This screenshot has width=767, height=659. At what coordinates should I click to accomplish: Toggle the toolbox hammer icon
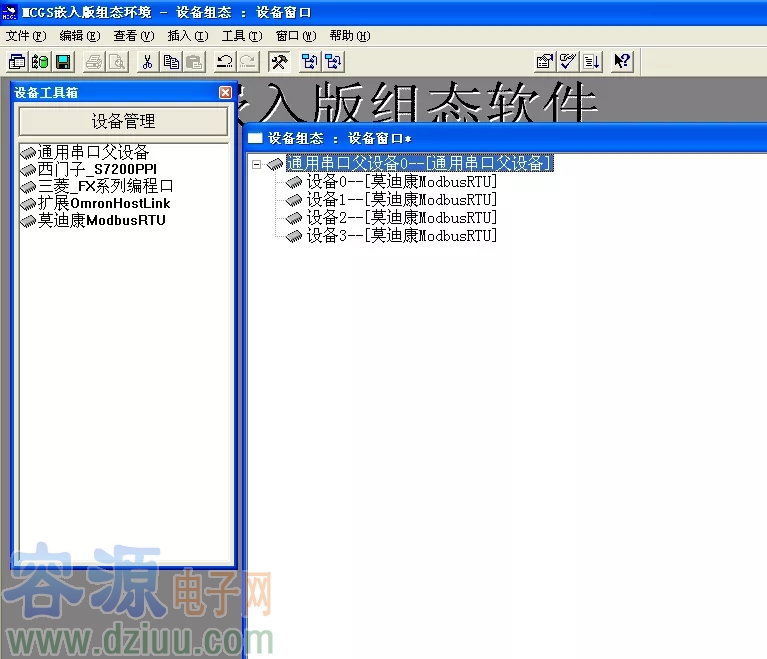click(x=279, y=62)
